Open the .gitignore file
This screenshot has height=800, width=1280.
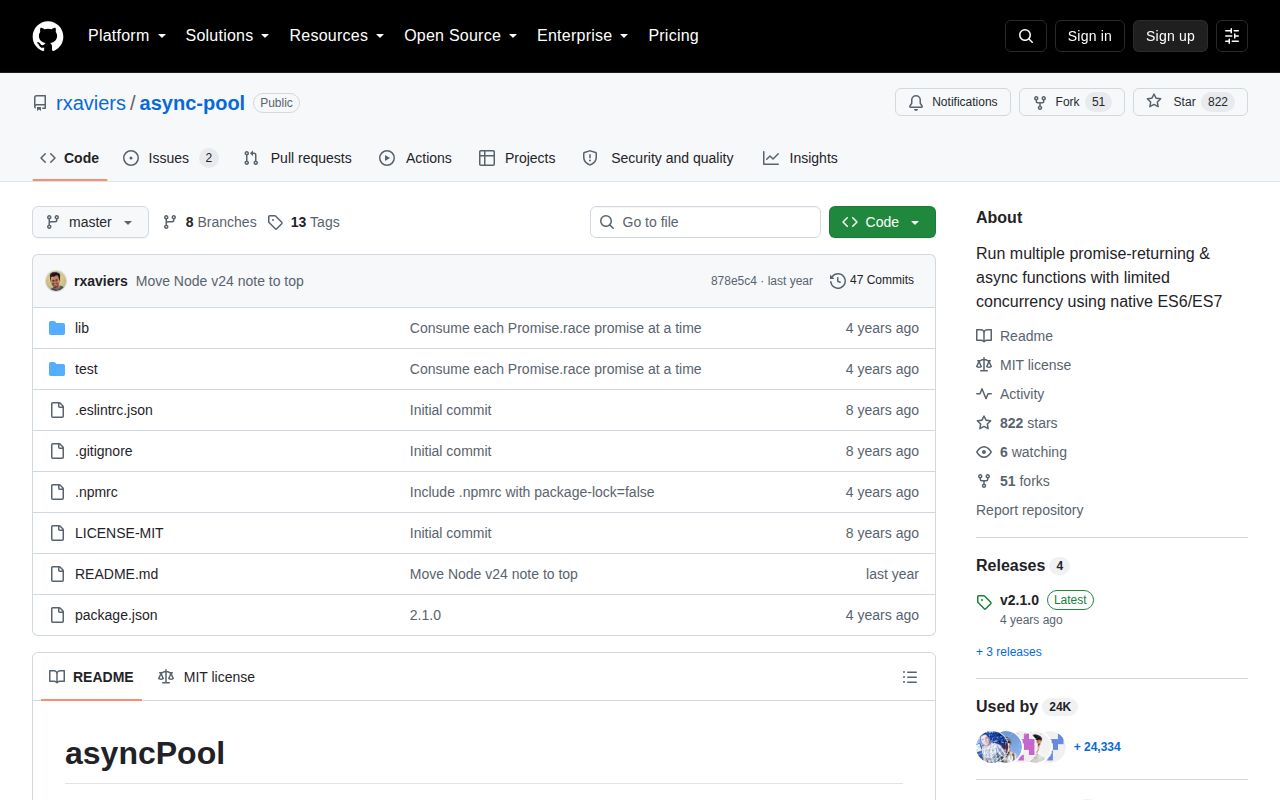point(104,451)
